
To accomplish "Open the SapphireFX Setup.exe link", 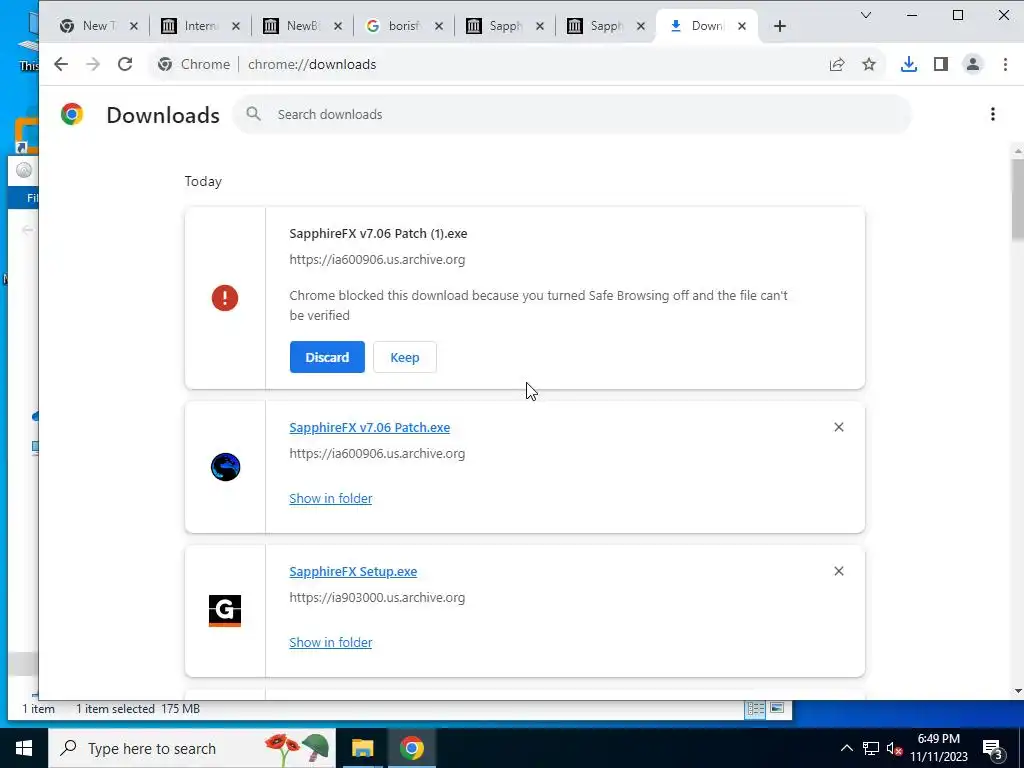I will 353,571.
